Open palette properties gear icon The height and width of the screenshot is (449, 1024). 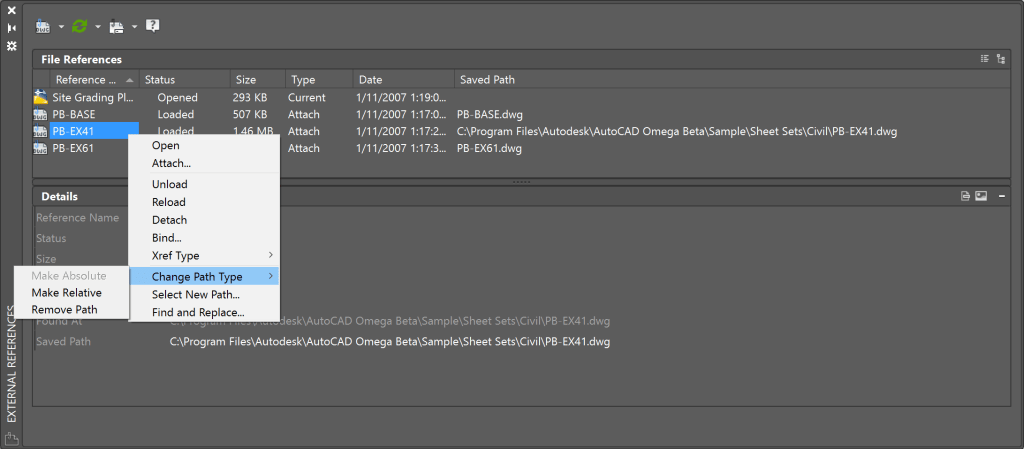pyautogui.click(x=12, y=46)
